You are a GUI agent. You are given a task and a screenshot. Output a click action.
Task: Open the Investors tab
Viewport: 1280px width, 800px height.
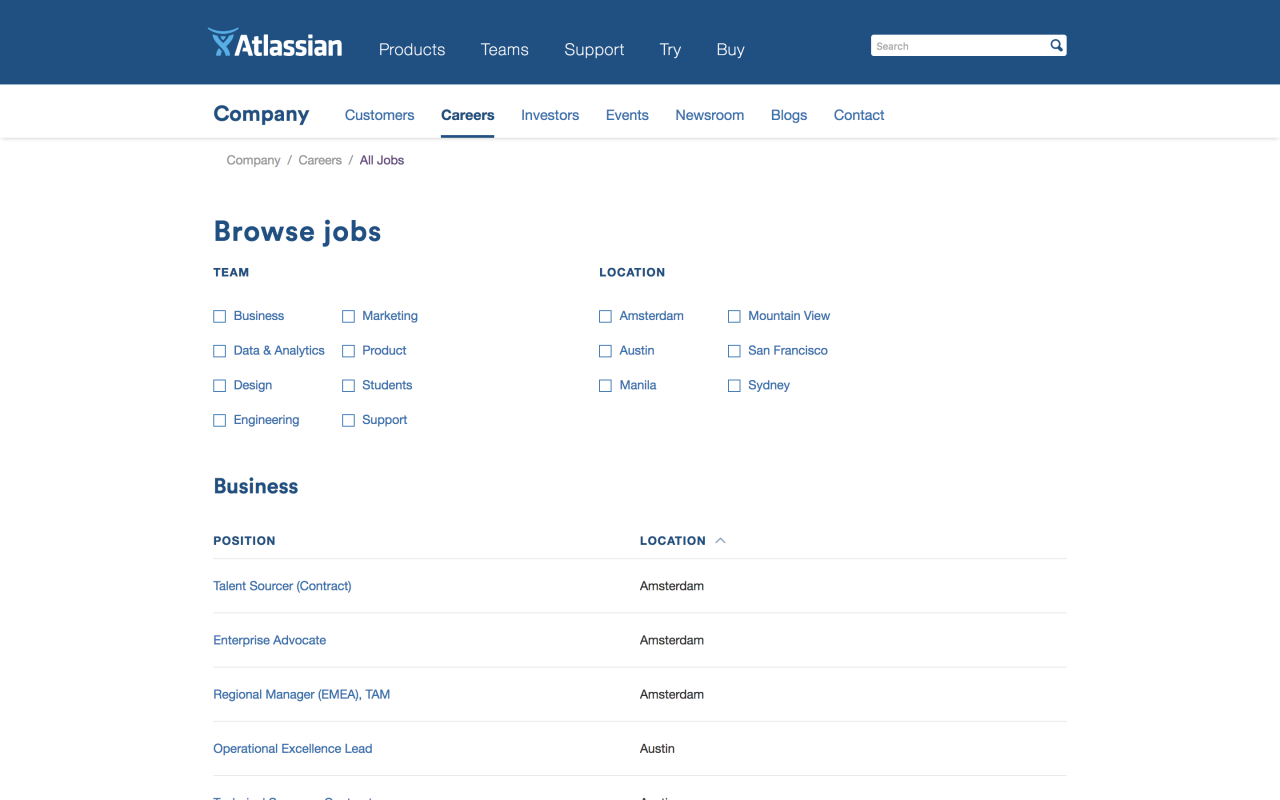pos(550,115)
